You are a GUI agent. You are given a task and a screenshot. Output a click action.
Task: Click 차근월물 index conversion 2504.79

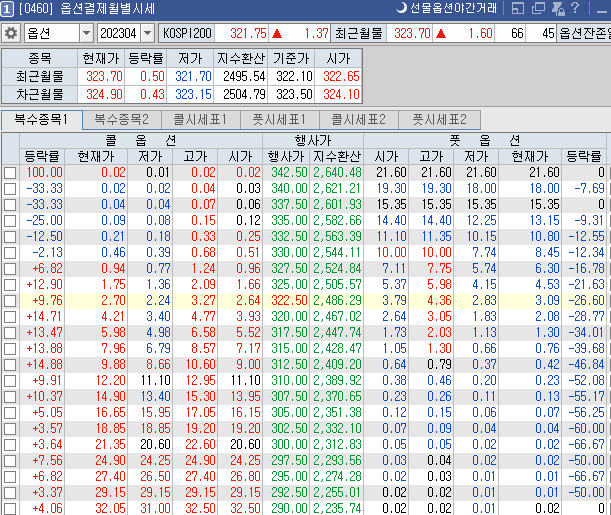click(x=240, y=94)
